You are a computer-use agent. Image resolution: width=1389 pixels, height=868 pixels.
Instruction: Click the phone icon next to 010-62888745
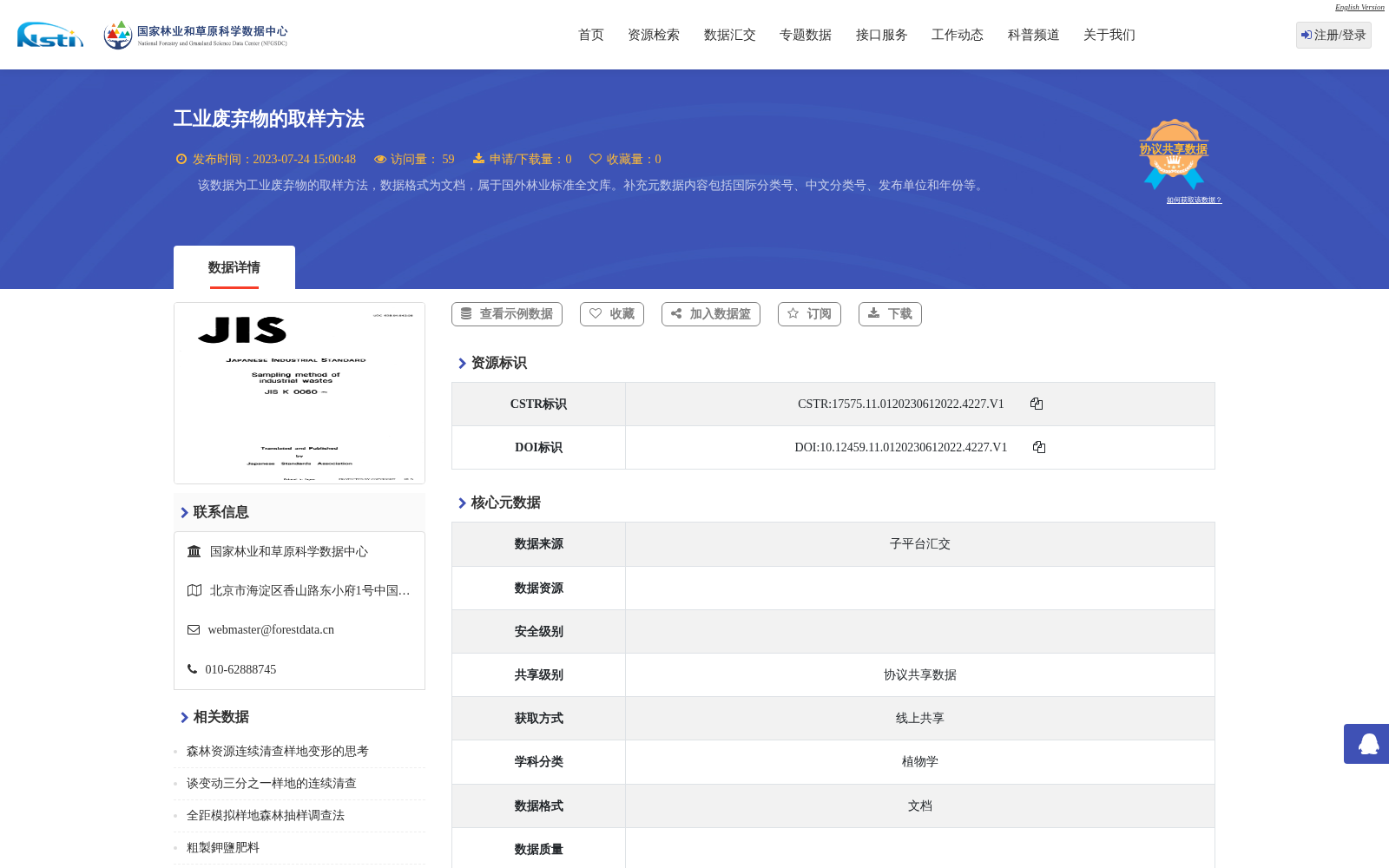(192, 668)
